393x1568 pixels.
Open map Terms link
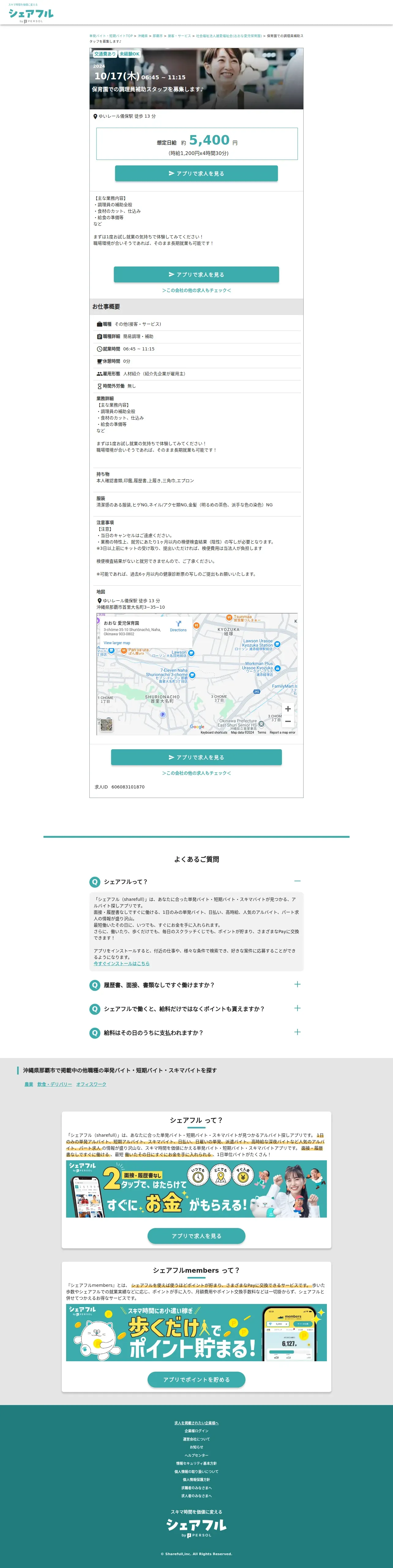pyautogui.click(x=262, y=732)
